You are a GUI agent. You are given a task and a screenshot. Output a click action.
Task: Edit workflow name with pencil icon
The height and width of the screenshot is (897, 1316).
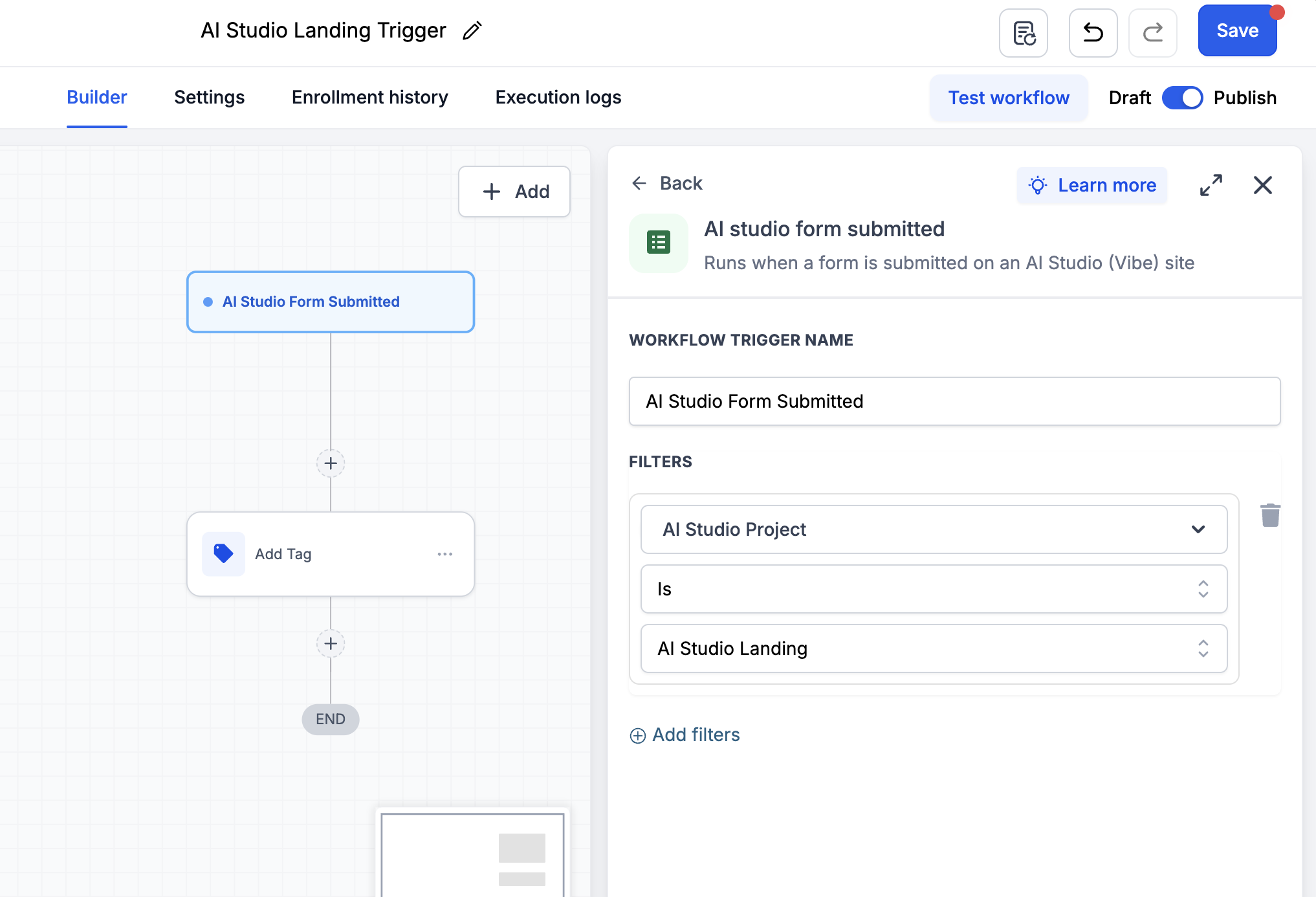tap(472, 30)
